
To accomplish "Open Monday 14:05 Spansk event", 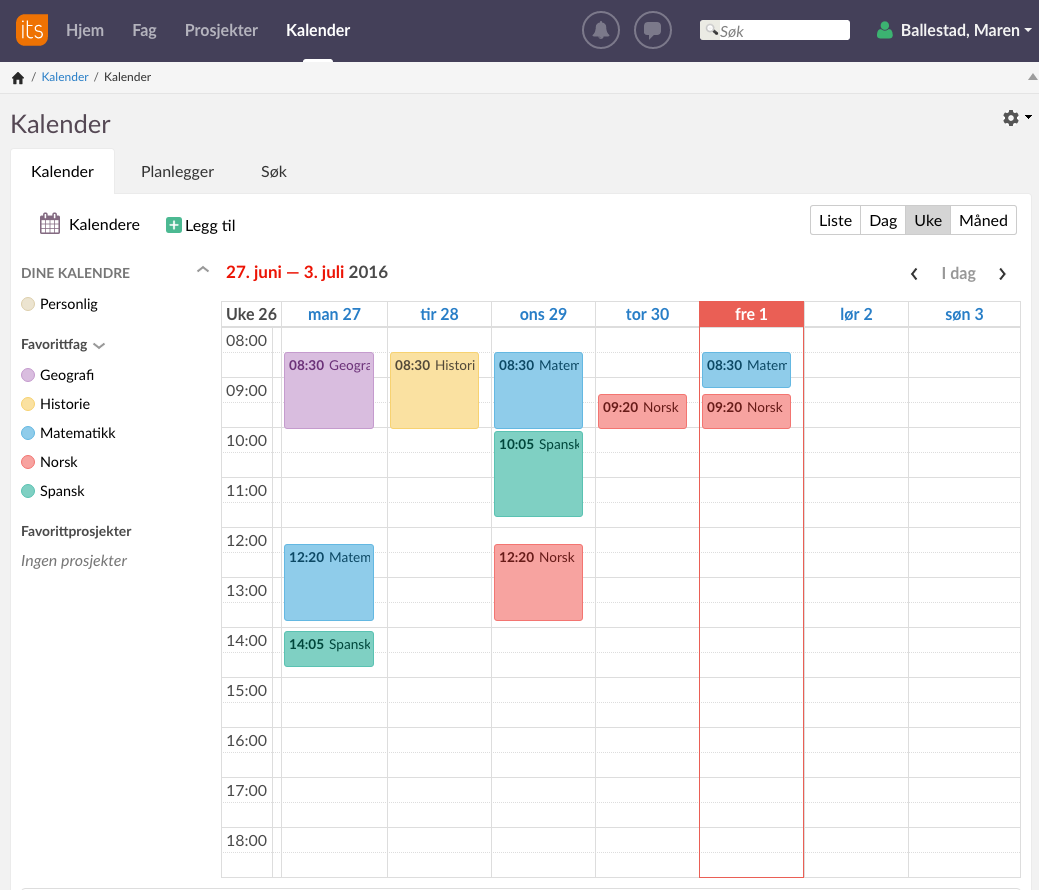I will point(329,649).
